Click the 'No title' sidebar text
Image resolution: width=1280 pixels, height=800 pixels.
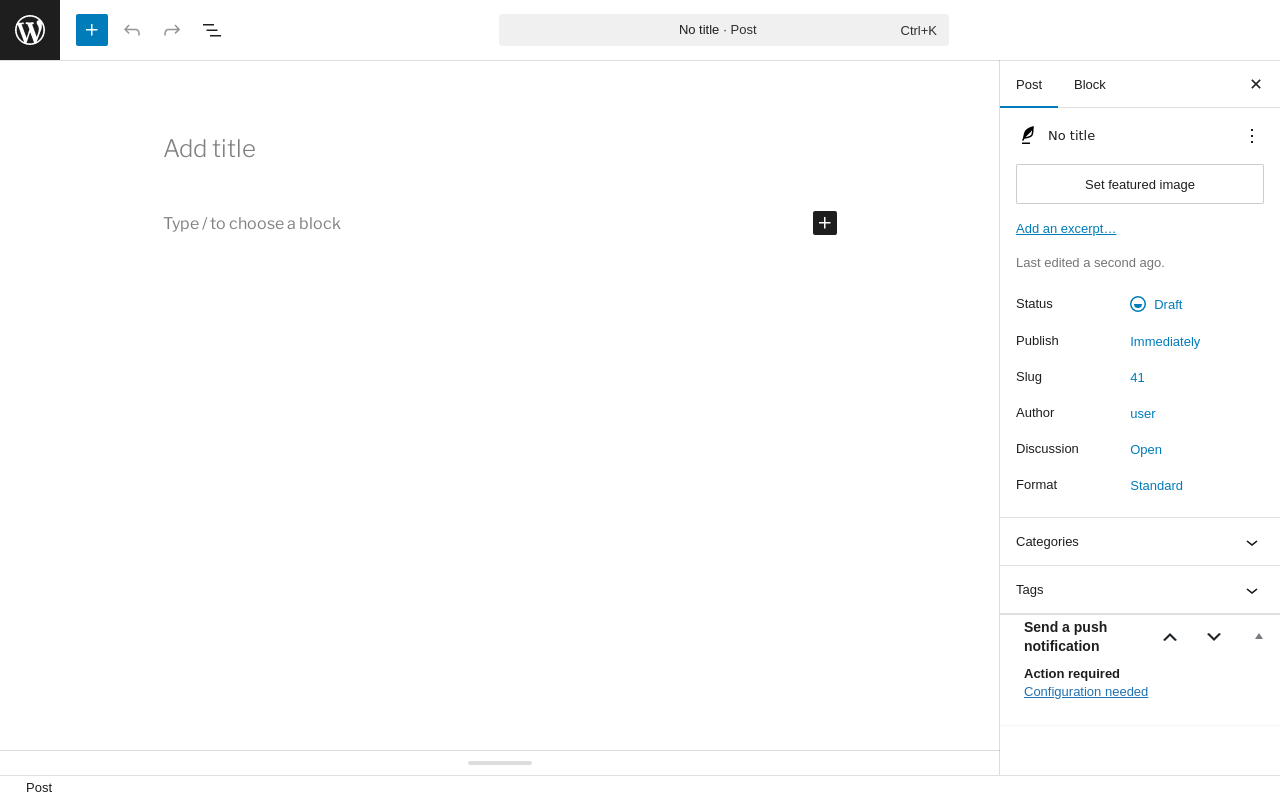1071,136
